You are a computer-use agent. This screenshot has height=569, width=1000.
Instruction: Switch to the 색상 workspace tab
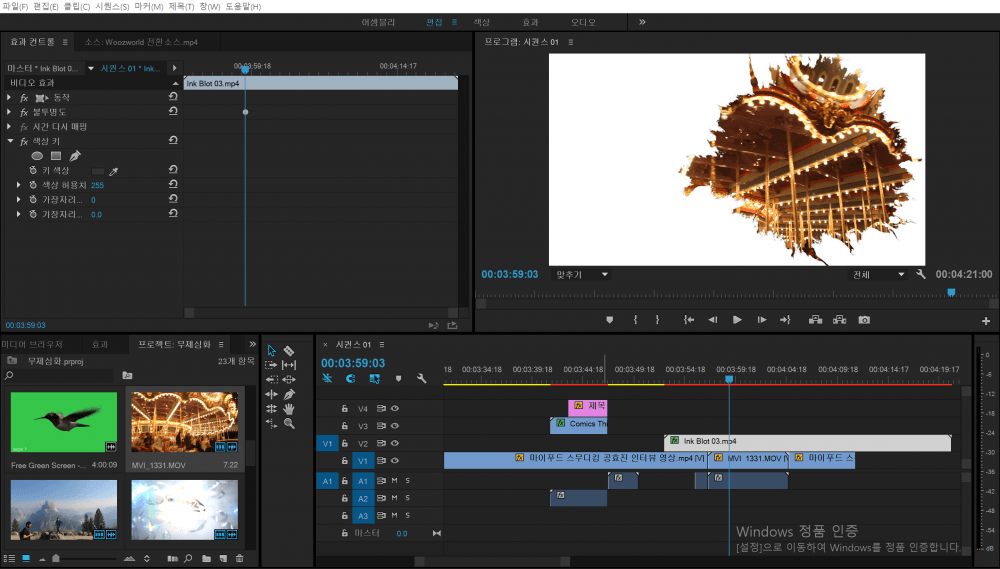pyautogui.click(x=481, y=21)
